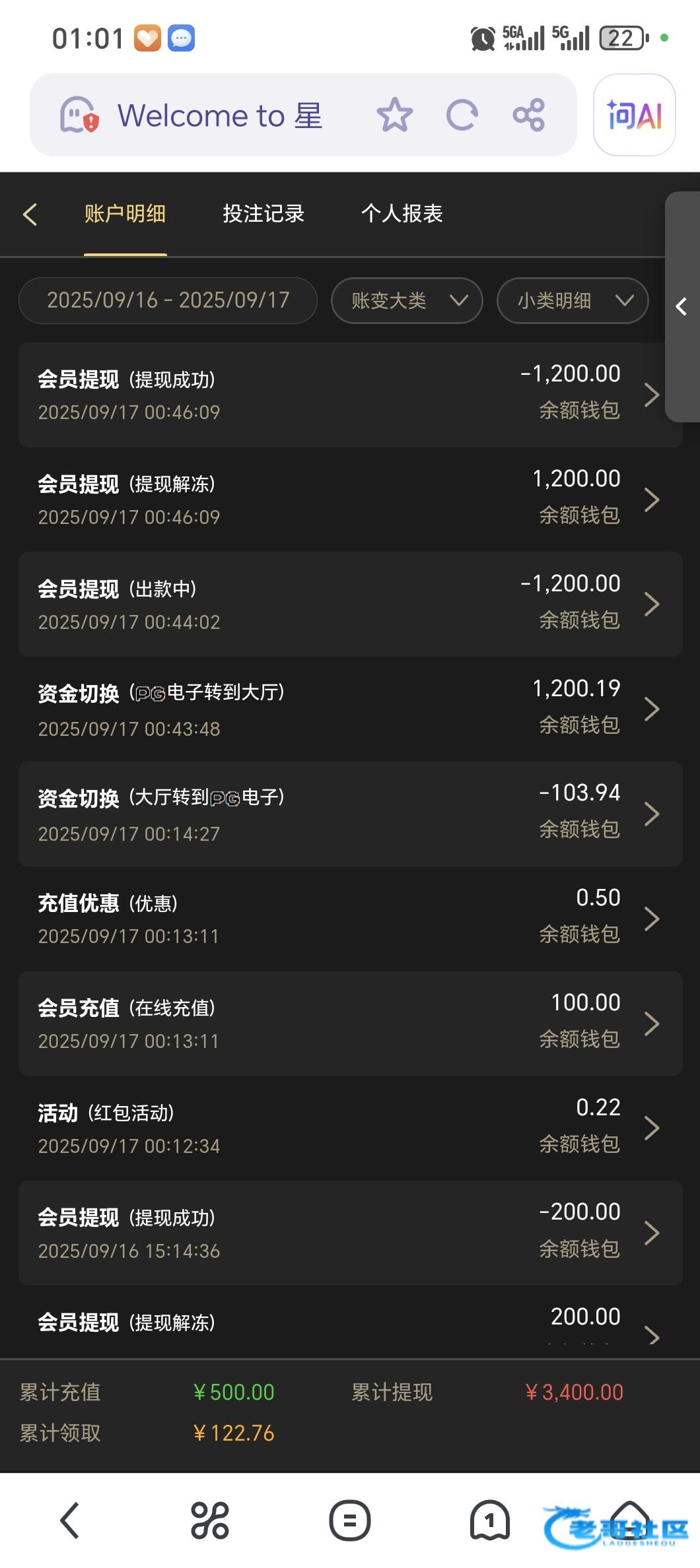Open browser tabs counter icon
This screenshot has width=700, height=1568.
click(489, 1520)
